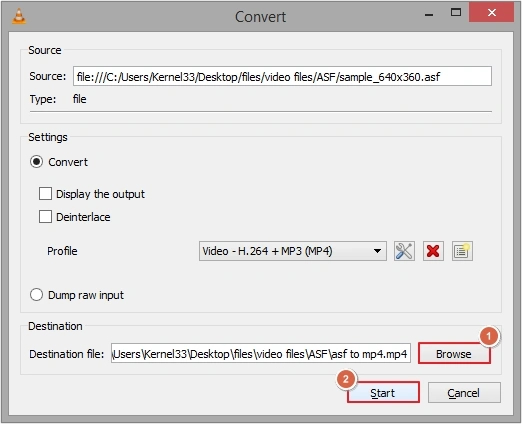
Task: Click the Convert title bar text
Action: (260, 17)
